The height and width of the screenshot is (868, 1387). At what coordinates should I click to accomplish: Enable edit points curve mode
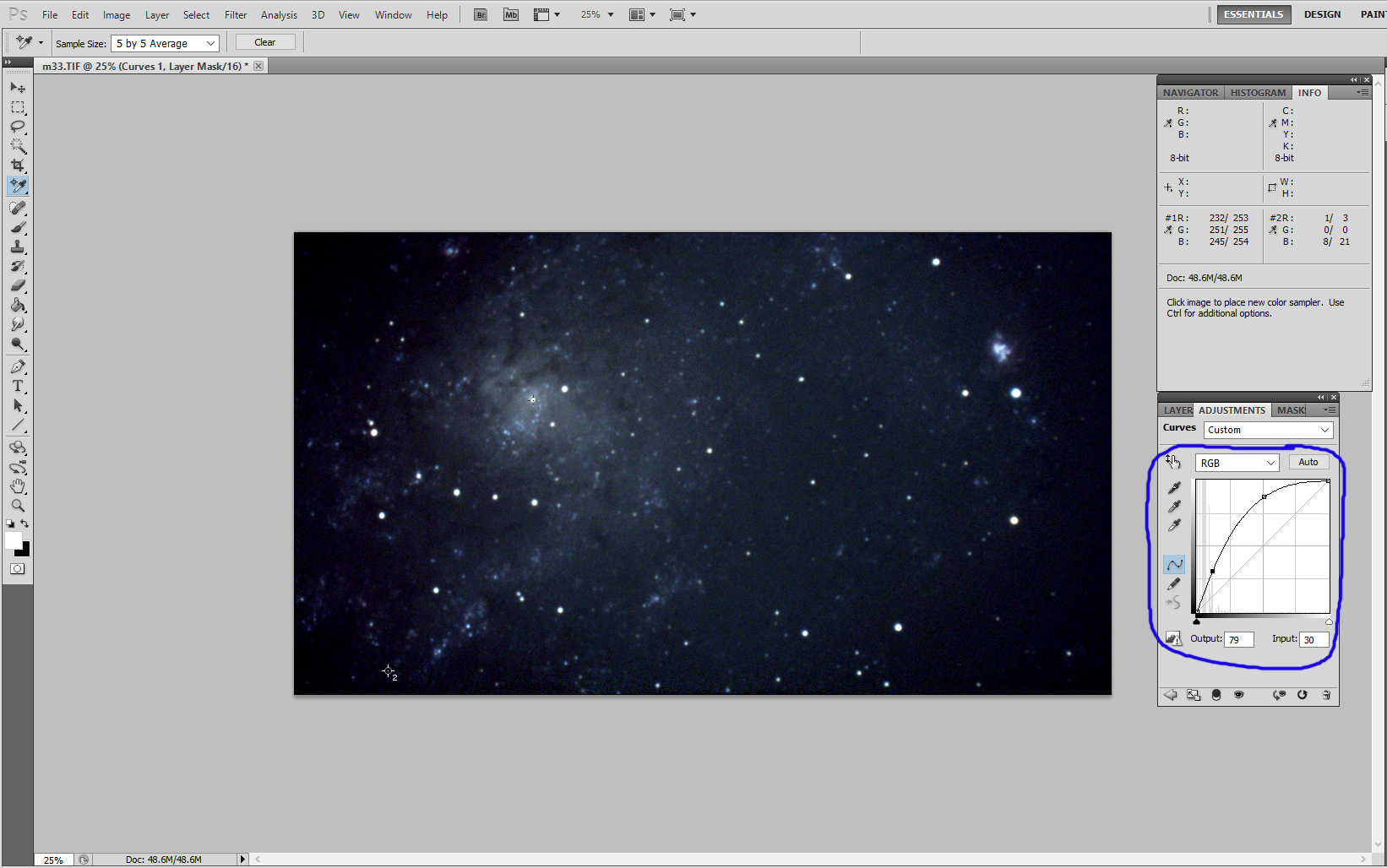(x=1174, y=564)
